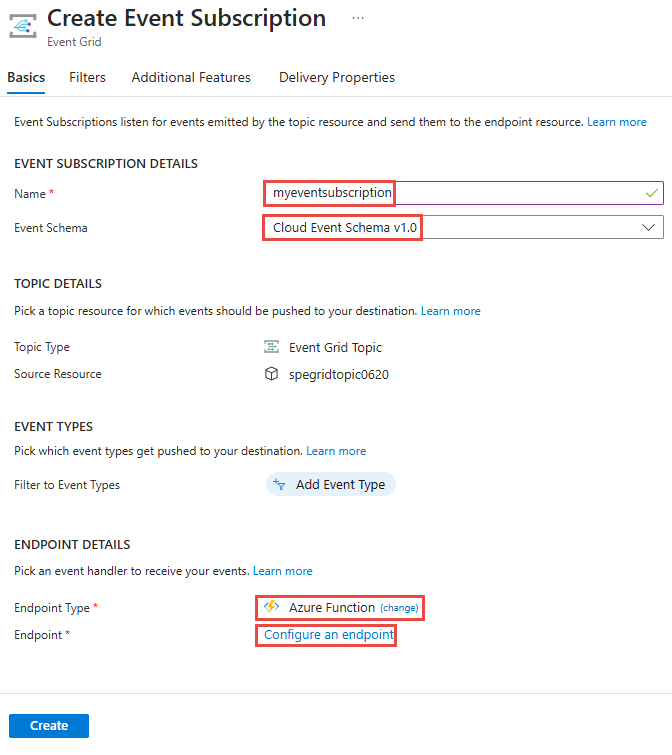Open Learn more link under Topic Details

tap(451, 311)
